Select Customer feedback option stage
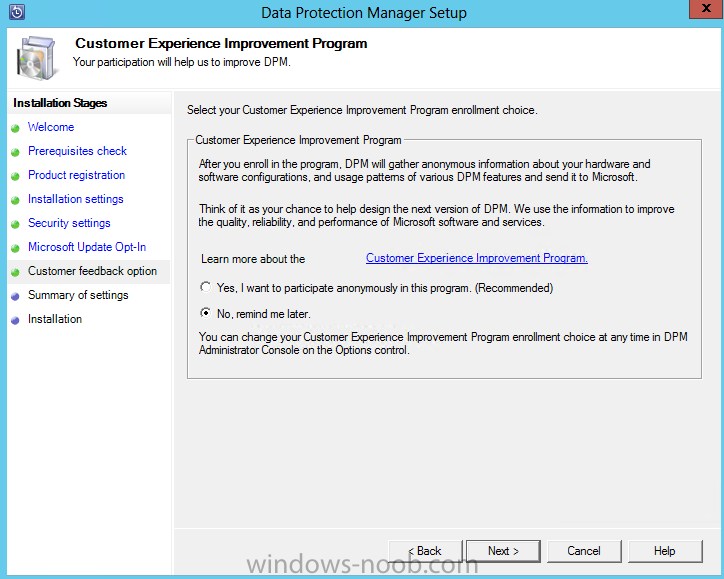The width and height of the screenshot is (724, 579). point(92,271)
